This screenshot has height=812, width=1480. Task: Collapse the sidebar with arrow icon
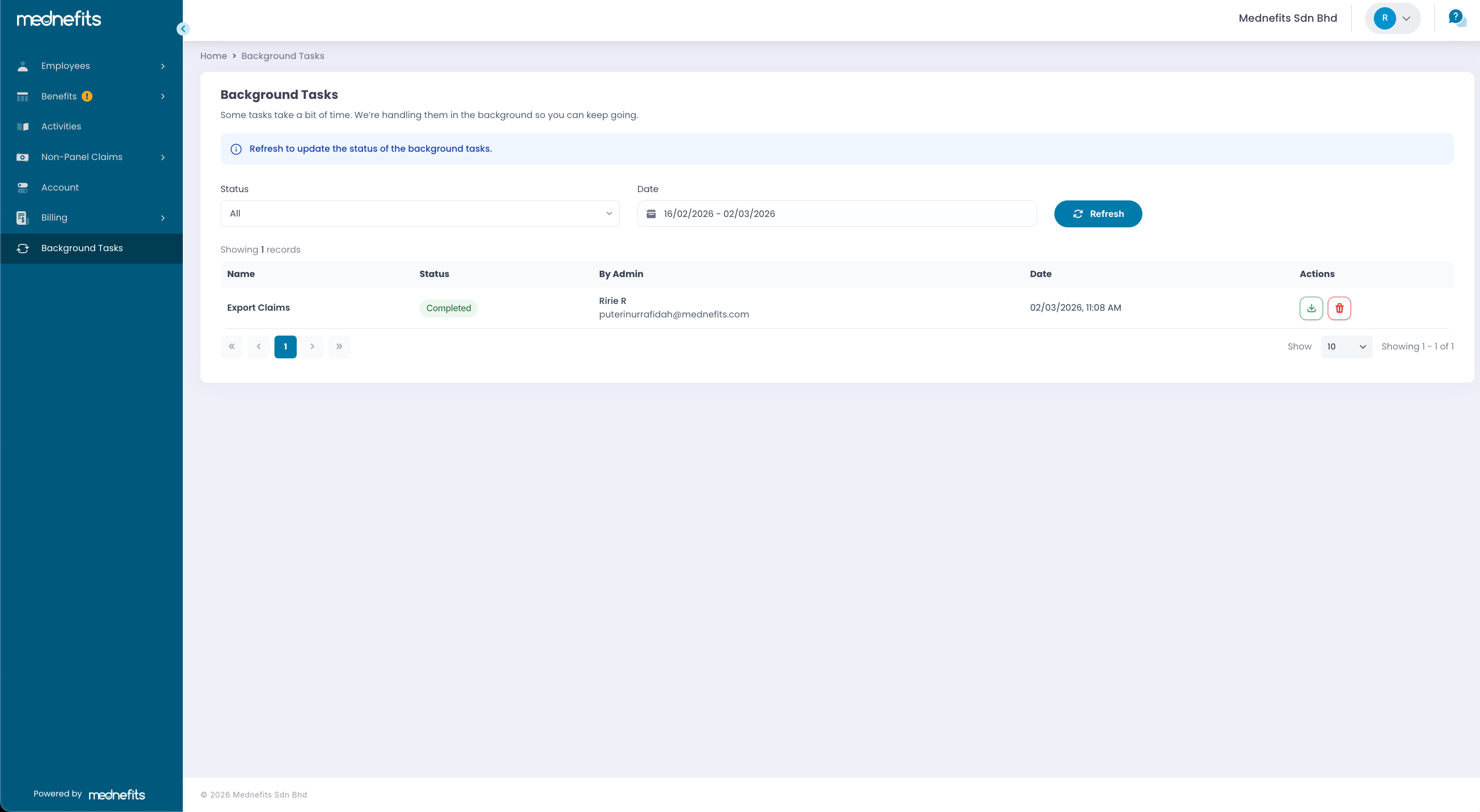point(183,28)
